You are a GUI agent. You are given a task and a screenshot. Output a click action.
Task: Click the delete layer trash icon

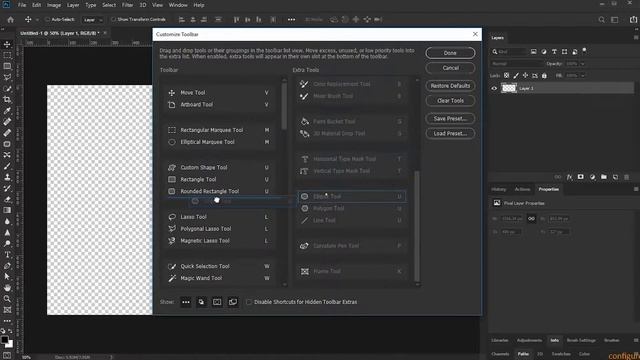click(627, 177)
